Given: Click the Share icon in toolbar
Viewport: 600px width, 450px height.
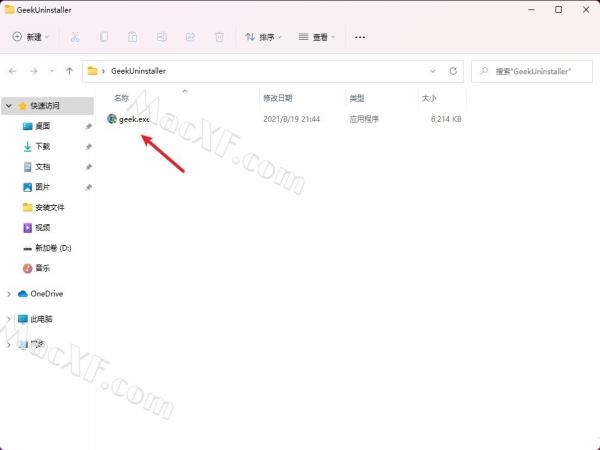Looking at the screenshot, I should click(190, 37).
